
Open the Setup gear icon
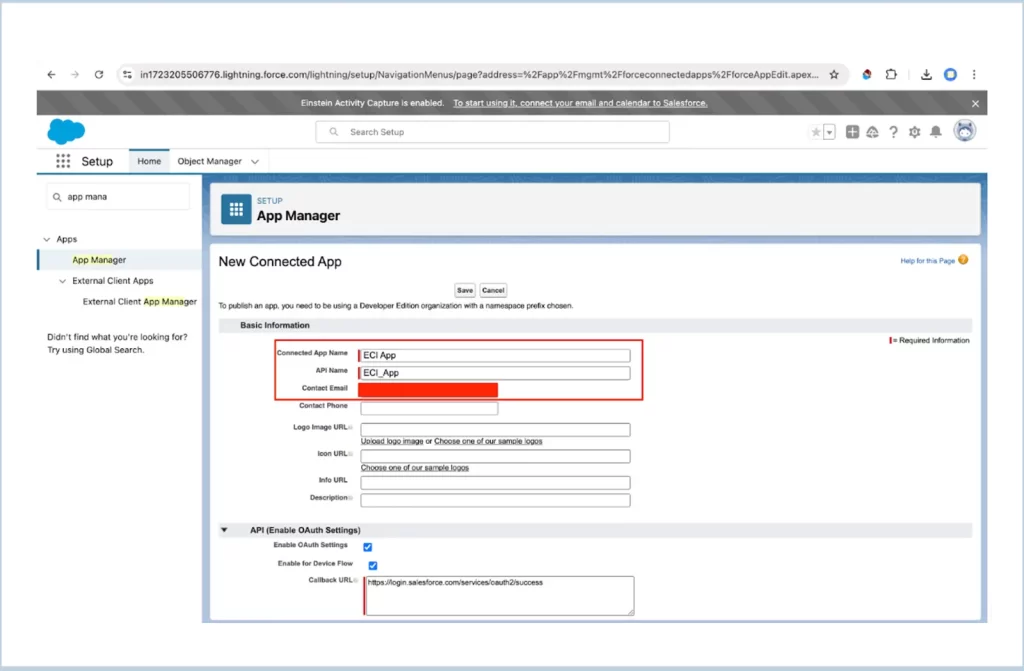pos(914,132)
